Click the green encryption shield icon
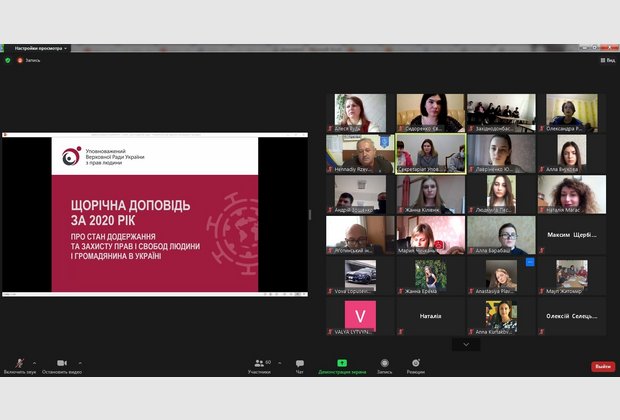The width and height of the screenshot is (620, 420). [x=8, y=60]
